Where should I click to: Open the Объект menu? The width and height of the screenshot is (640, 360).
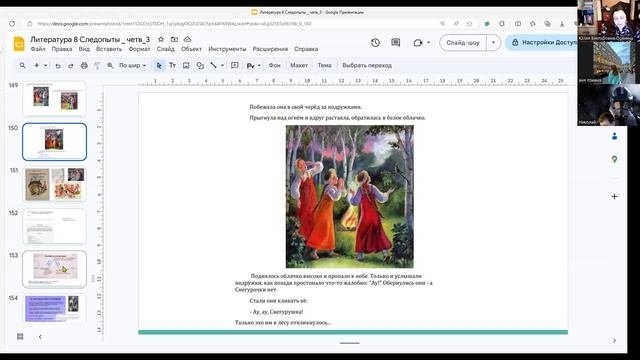pos(191,49)
